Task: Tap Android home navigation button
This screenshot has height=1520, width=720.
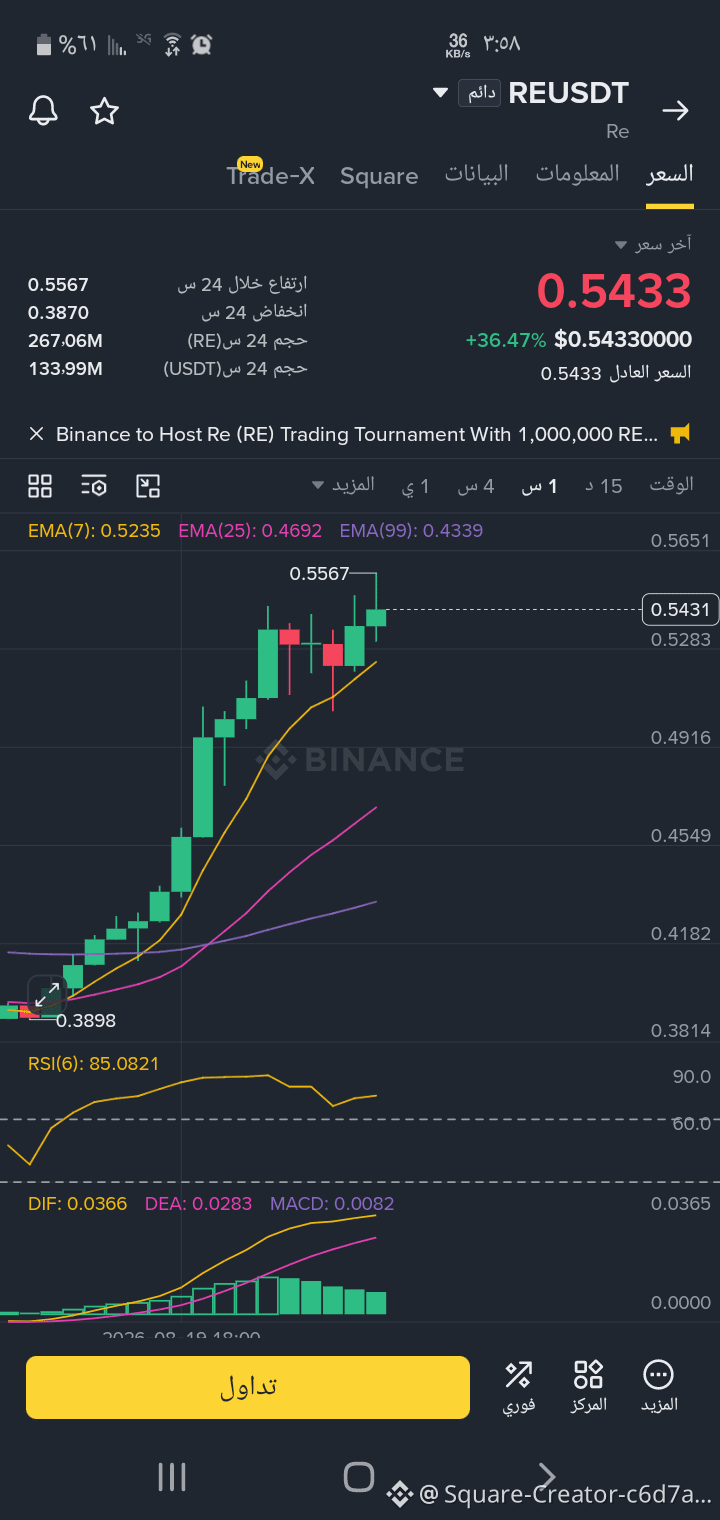Action: pyautogui.click(x=359, y=1477)
